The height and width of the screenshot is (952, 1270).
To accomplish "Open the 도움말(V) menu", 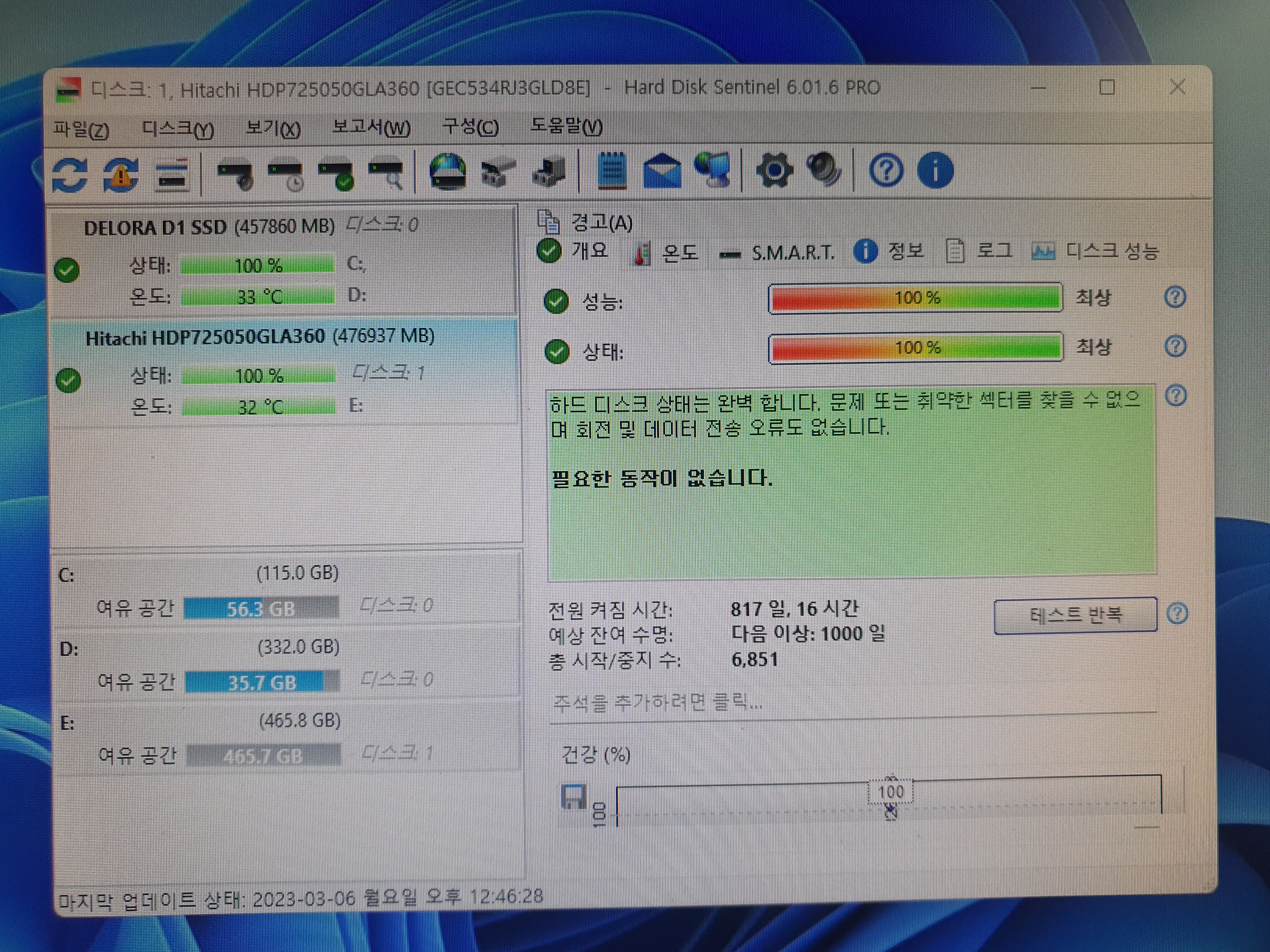I will coord(566,125).
